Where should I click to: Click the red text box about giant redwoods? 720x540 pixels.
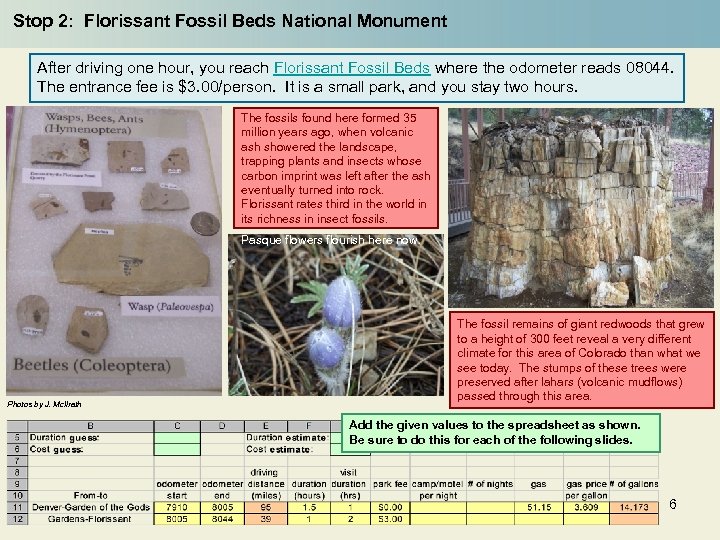[582, 360]
